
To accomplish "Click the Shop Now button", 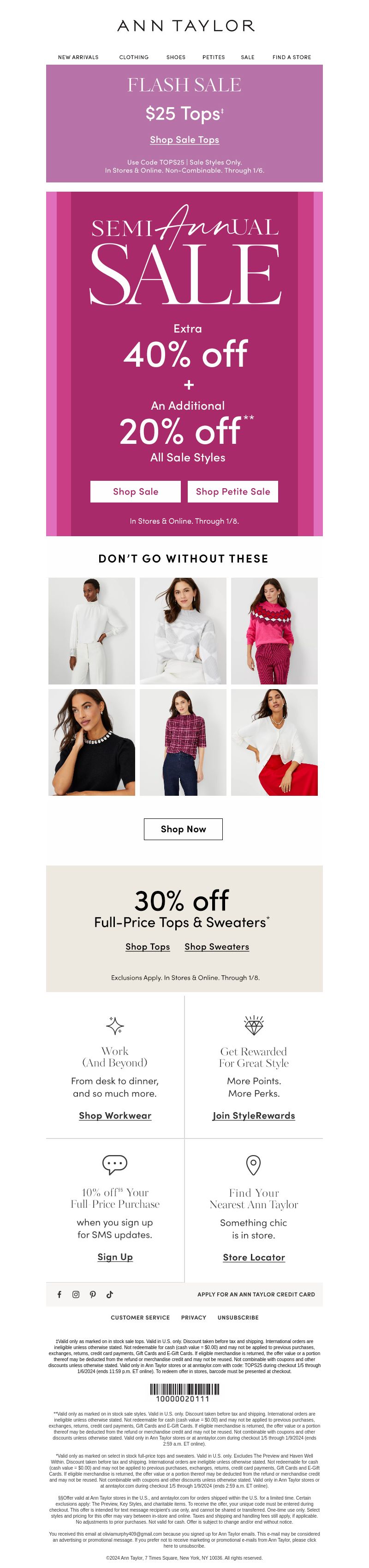I will click(x=183, y=829).
